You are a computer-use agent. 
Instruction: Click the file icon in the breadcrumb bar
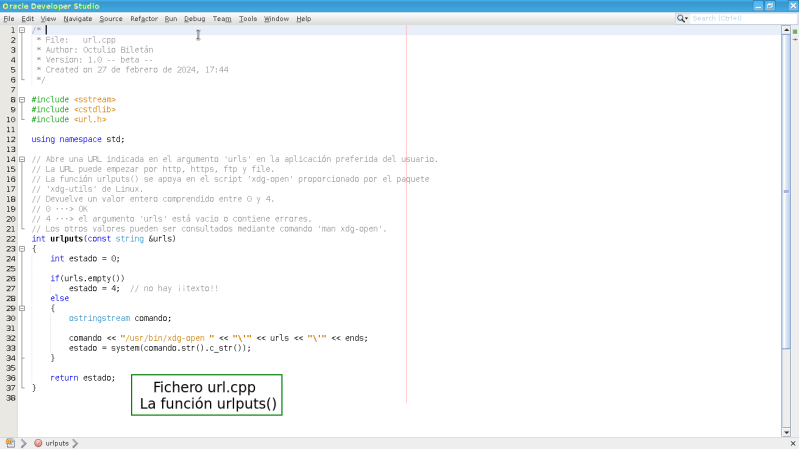tap(10, 443)
